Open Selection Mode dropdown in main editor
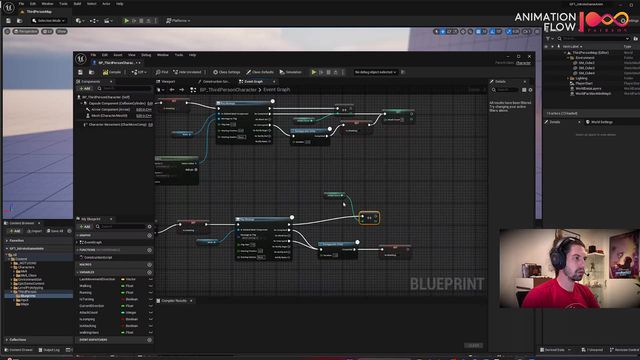 [49, 20]
